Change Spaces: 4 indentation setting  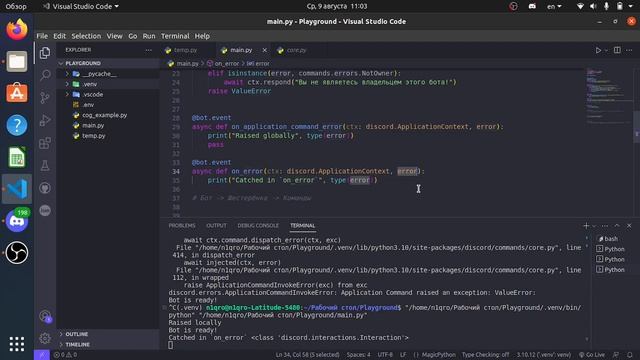coord(359,355)
